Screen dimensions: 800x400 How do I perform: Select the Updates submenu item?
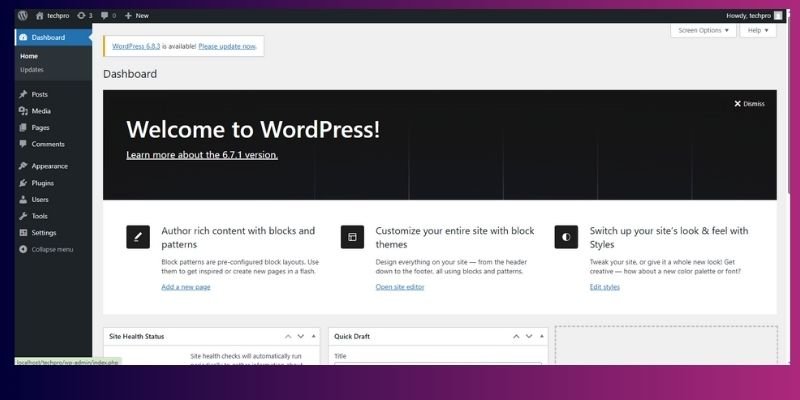(x=32, y=69)
